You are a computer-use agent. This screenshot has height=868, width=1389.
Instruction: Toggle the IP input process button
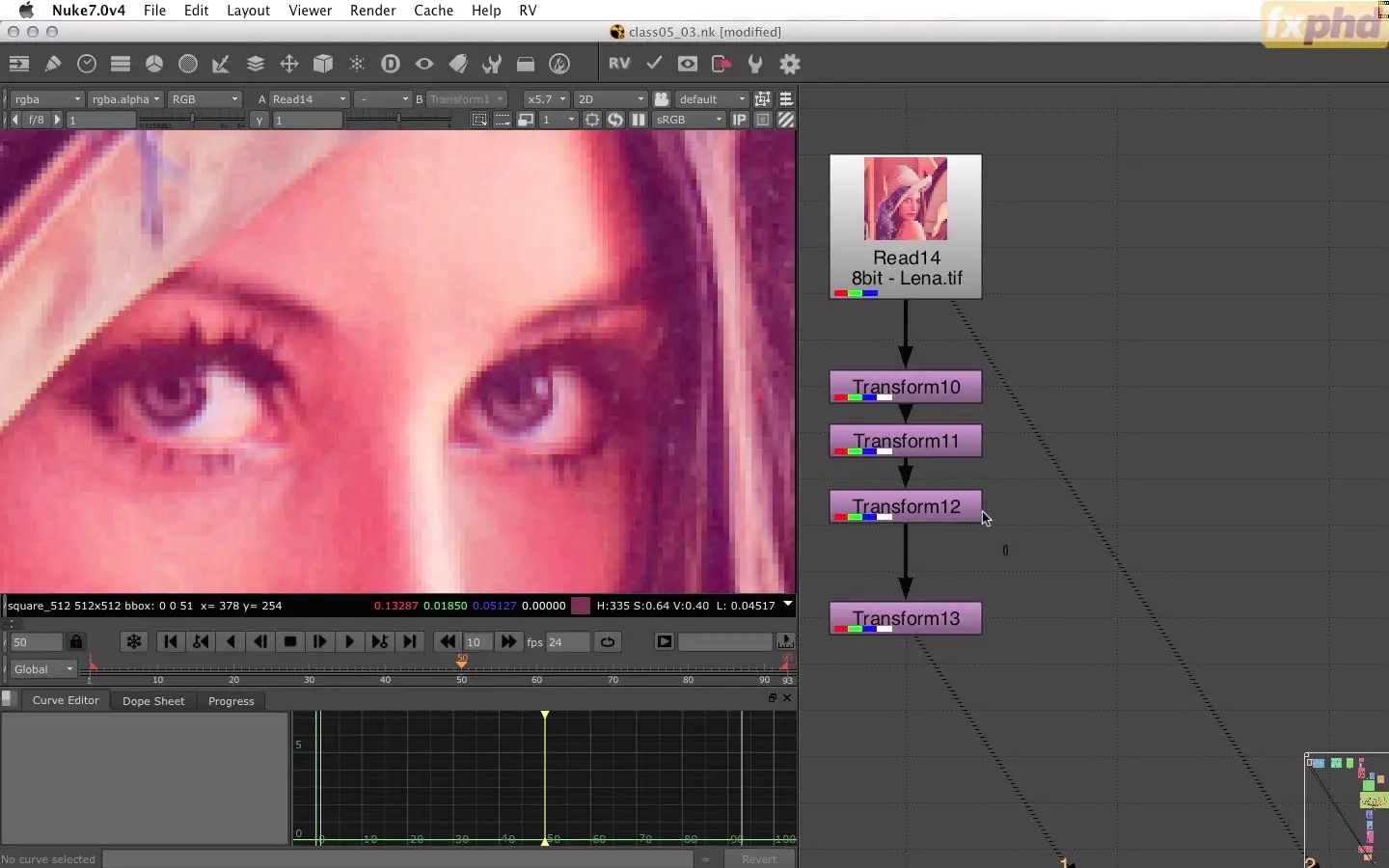click(x=740, y=120)
